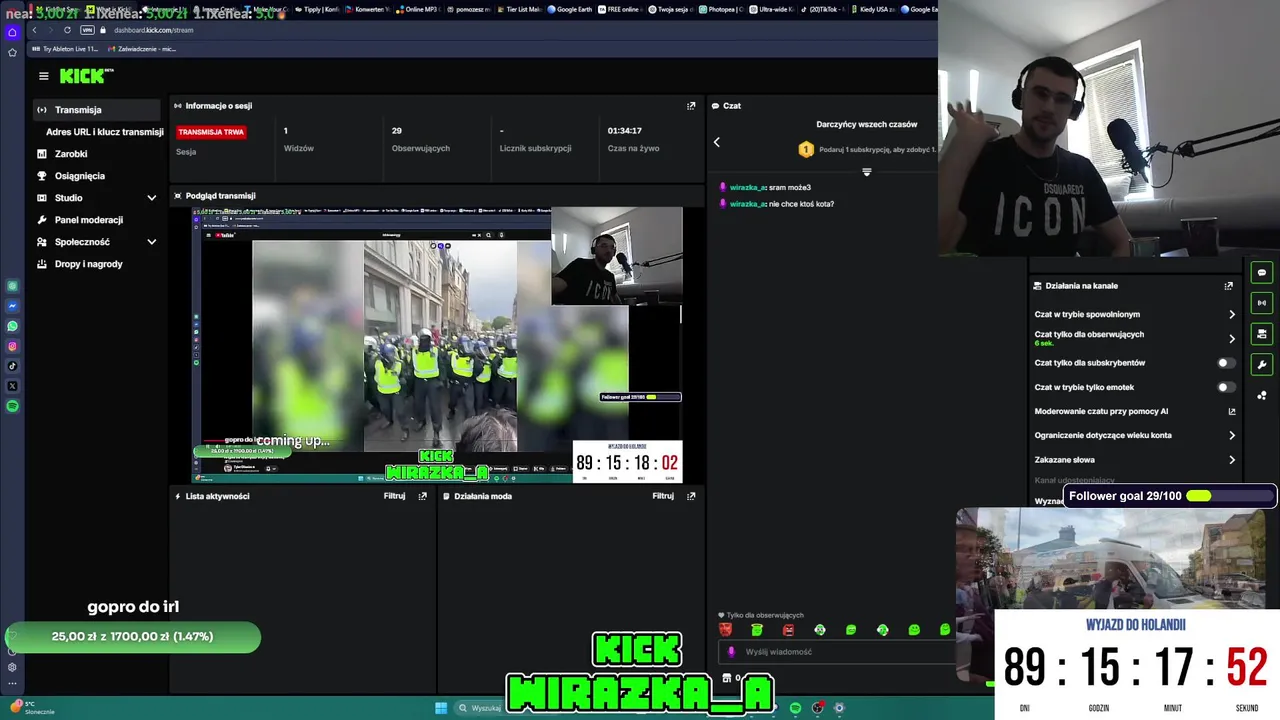Open Moderowanie czatu przy pomocy AI
Viewport: 1280px width, 720px height.
(x=1135, y=411)
